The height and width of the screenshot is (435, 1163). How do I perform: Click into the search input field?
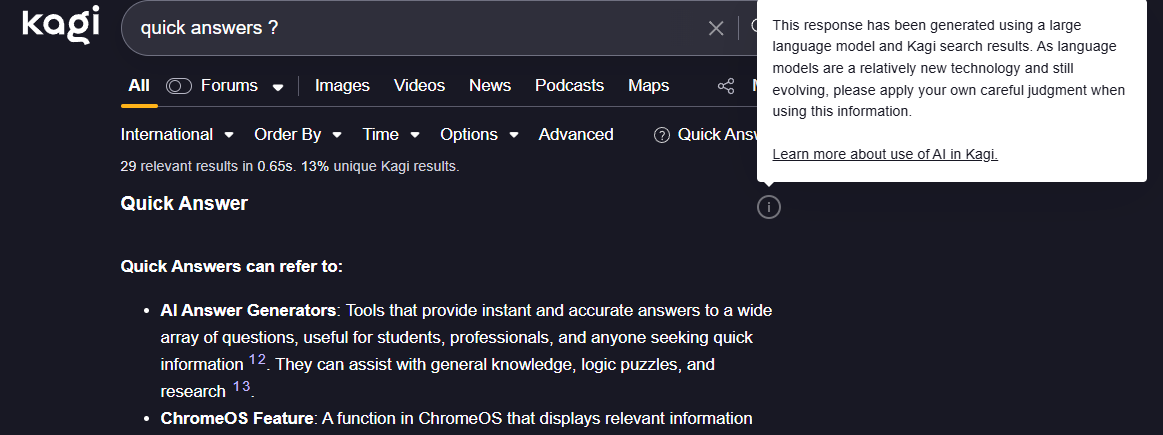point(420,28)
